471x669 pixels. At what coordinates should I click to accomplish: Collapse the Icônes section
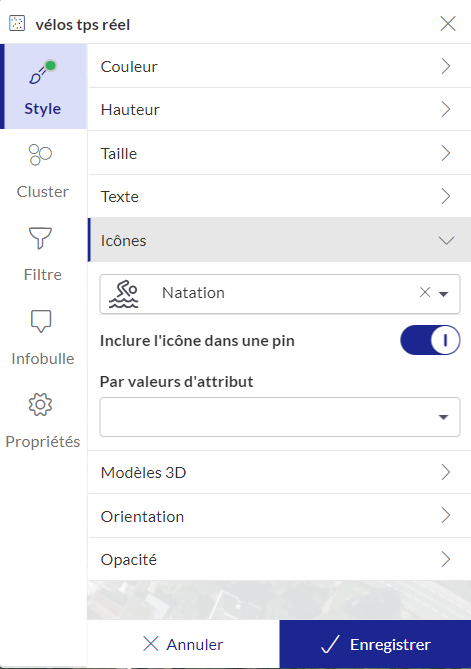tap(279, 240)
